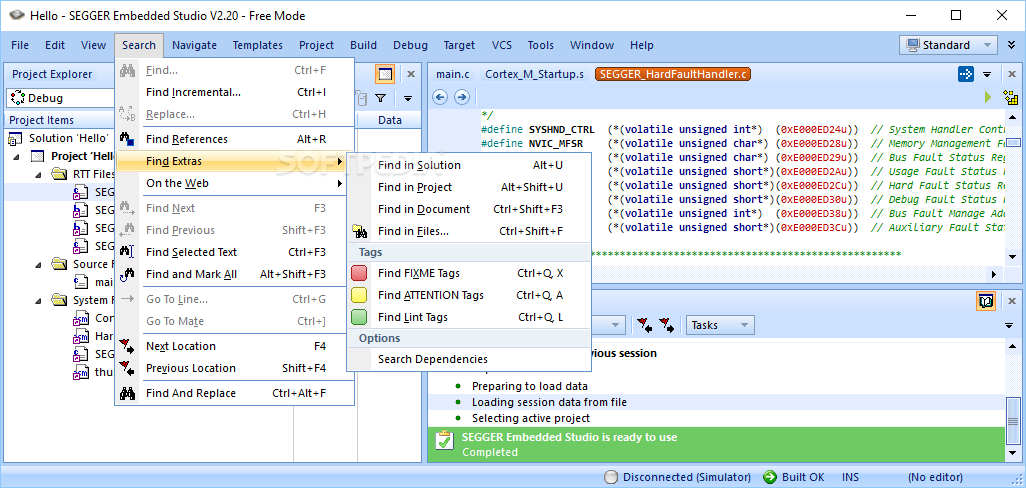Viewport: 1026px width, 488px height.
Task: Collapse the Source Files folder node
Action: click(x=38, y=264)
